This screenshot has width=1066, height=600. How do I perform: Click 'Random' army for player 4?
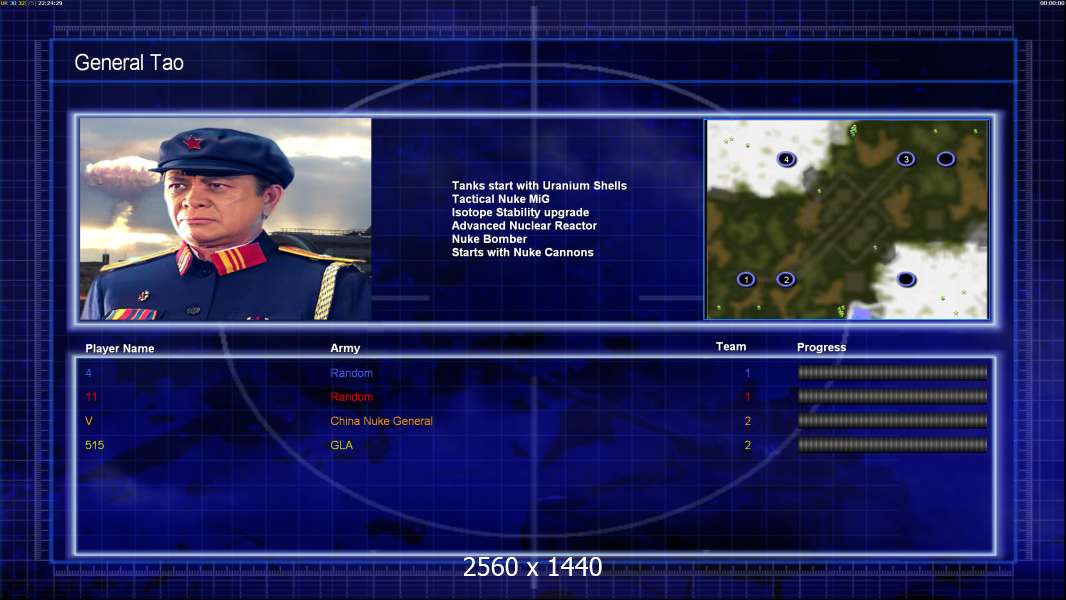(x=351, y=373)
